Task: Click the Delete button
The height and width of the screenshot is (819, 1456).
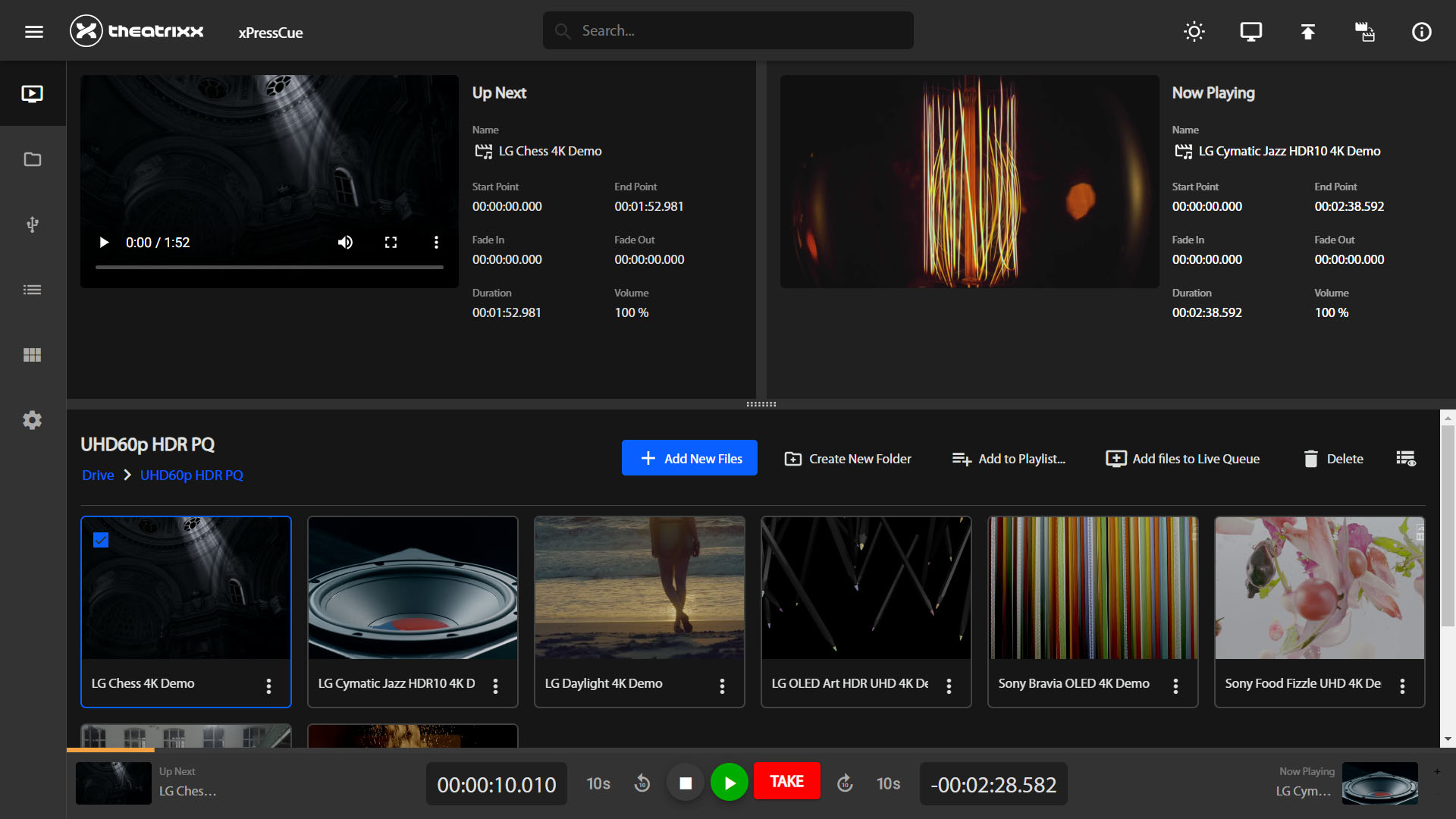Action: coord(1333,459)
